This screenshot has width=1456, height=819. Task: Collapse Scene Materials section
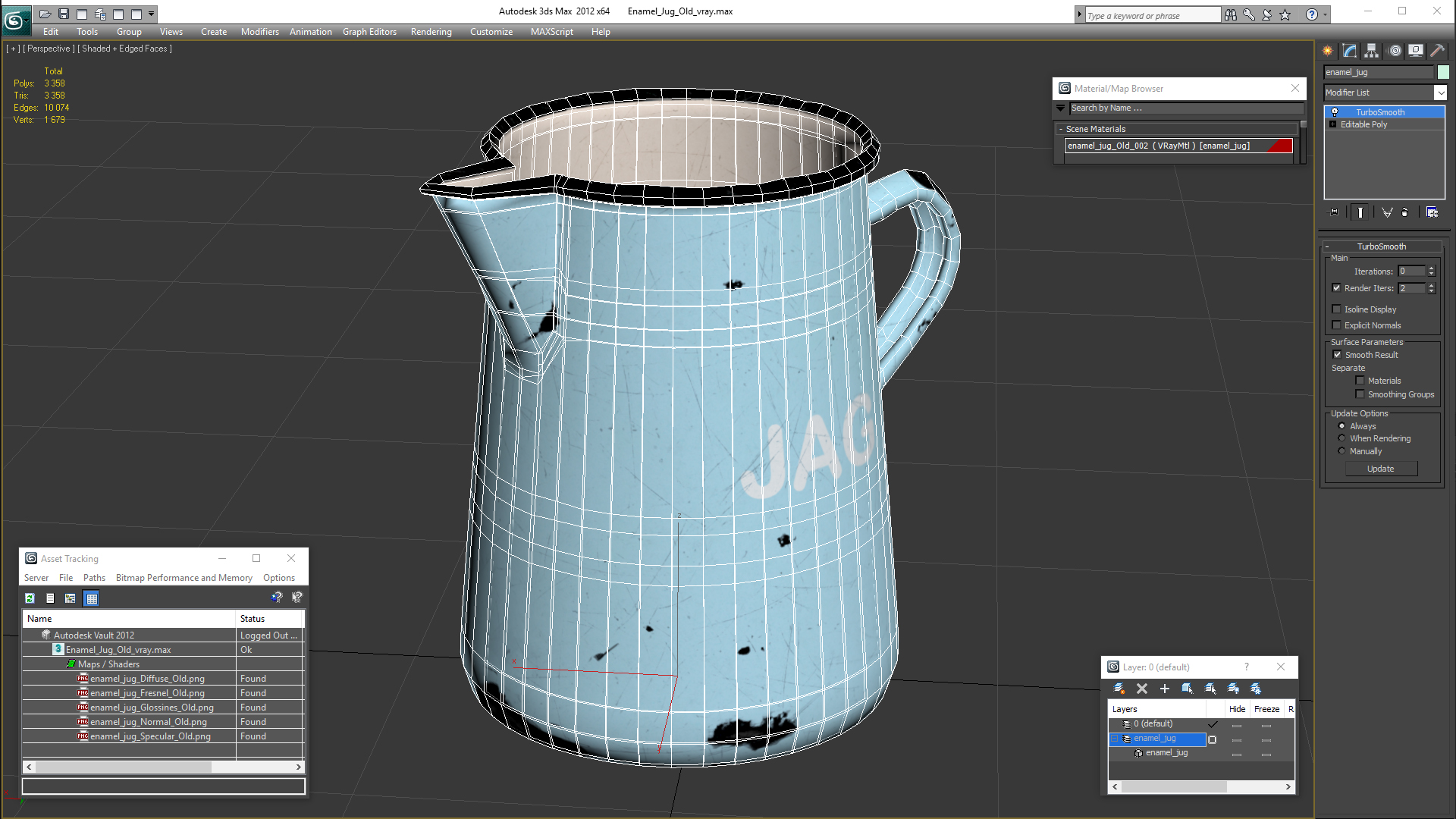point(1177,129)
